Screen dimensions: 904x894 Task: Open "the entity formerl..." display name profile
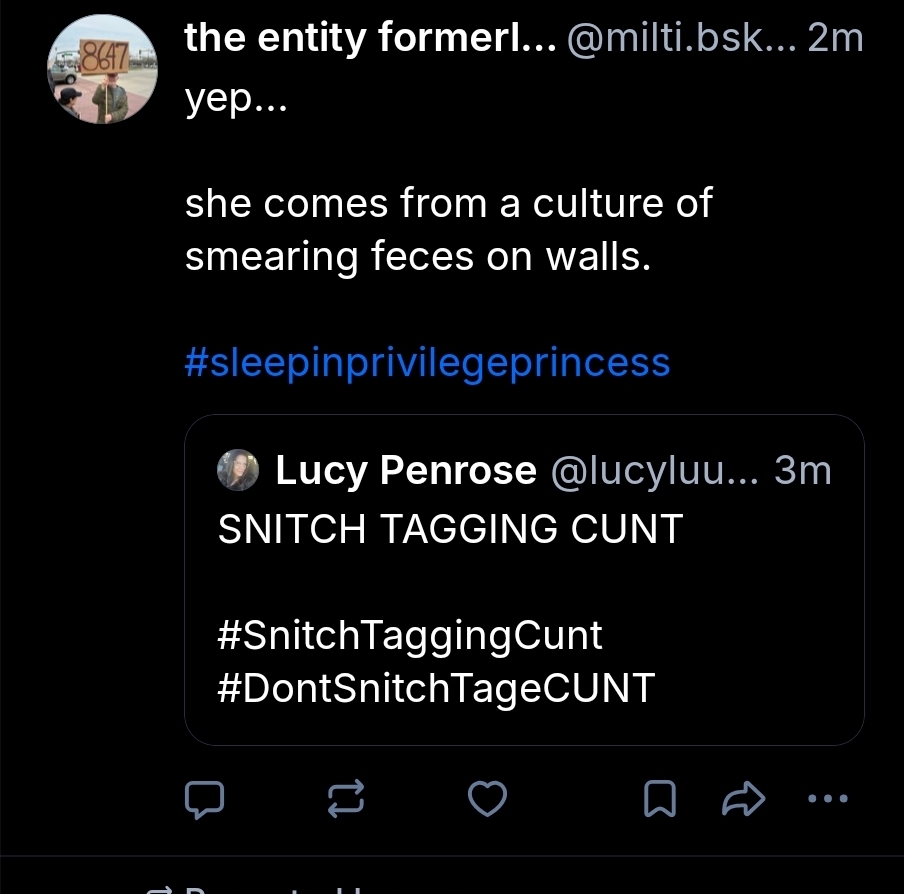(x=370, y=39)
